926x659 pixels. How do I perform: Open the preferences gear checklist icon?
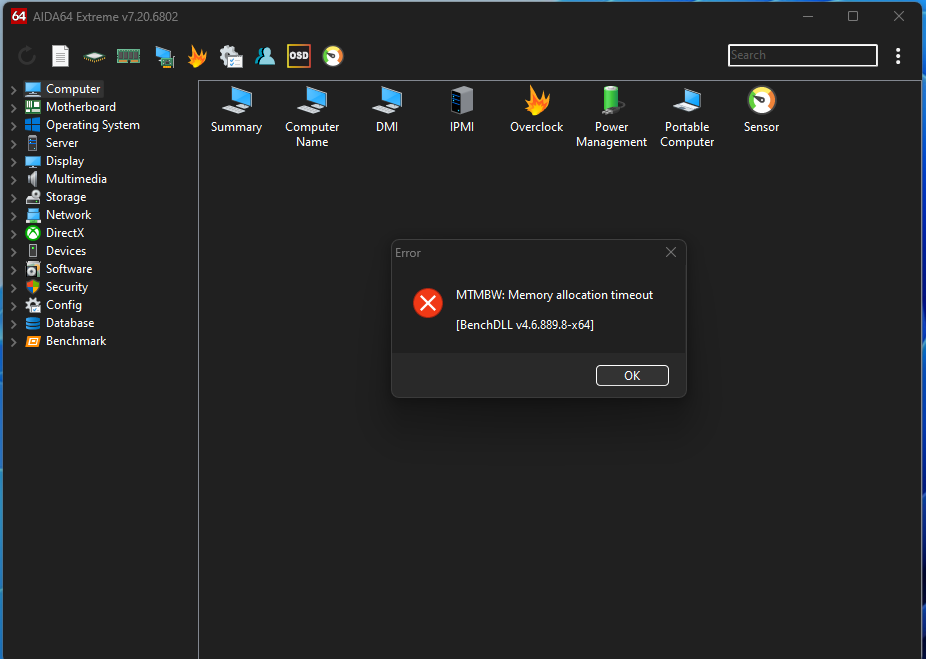tap(231, 56)
